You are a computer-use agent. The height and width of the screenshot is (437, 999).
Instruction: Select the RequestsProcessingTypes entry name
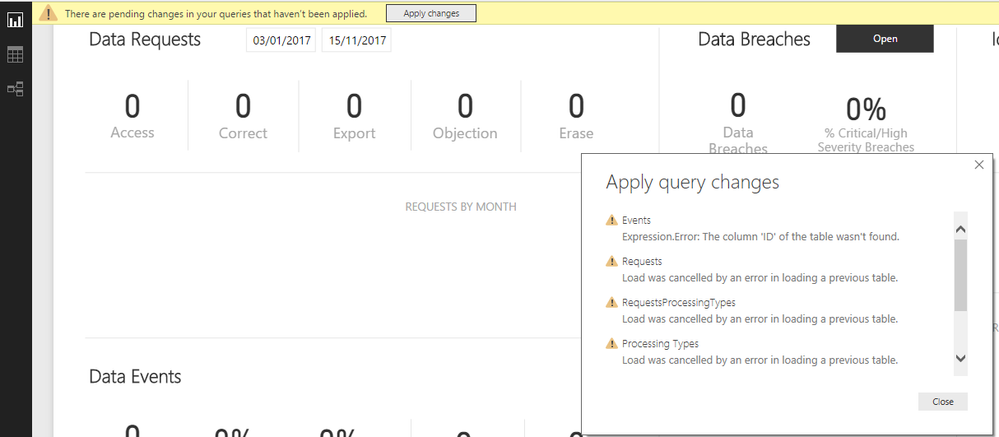click(x=679, y=302)
